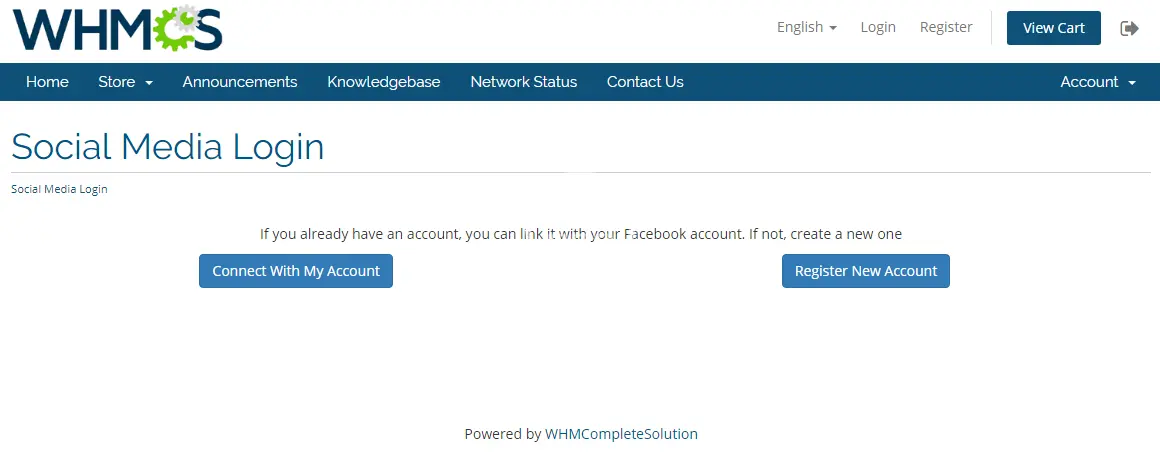This screenshot has height=452, width=1160.
Task: Click the logout arrow icon
Action: tap(1130, 28)
